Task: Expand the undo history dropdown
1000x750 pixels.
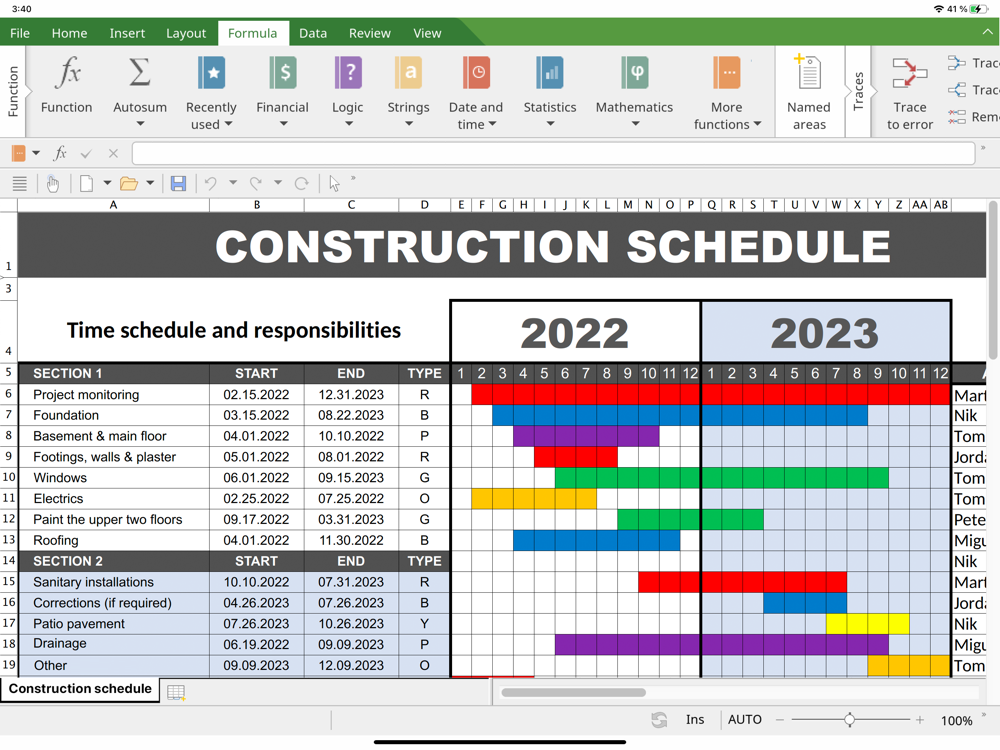Action: coord(233,183)
